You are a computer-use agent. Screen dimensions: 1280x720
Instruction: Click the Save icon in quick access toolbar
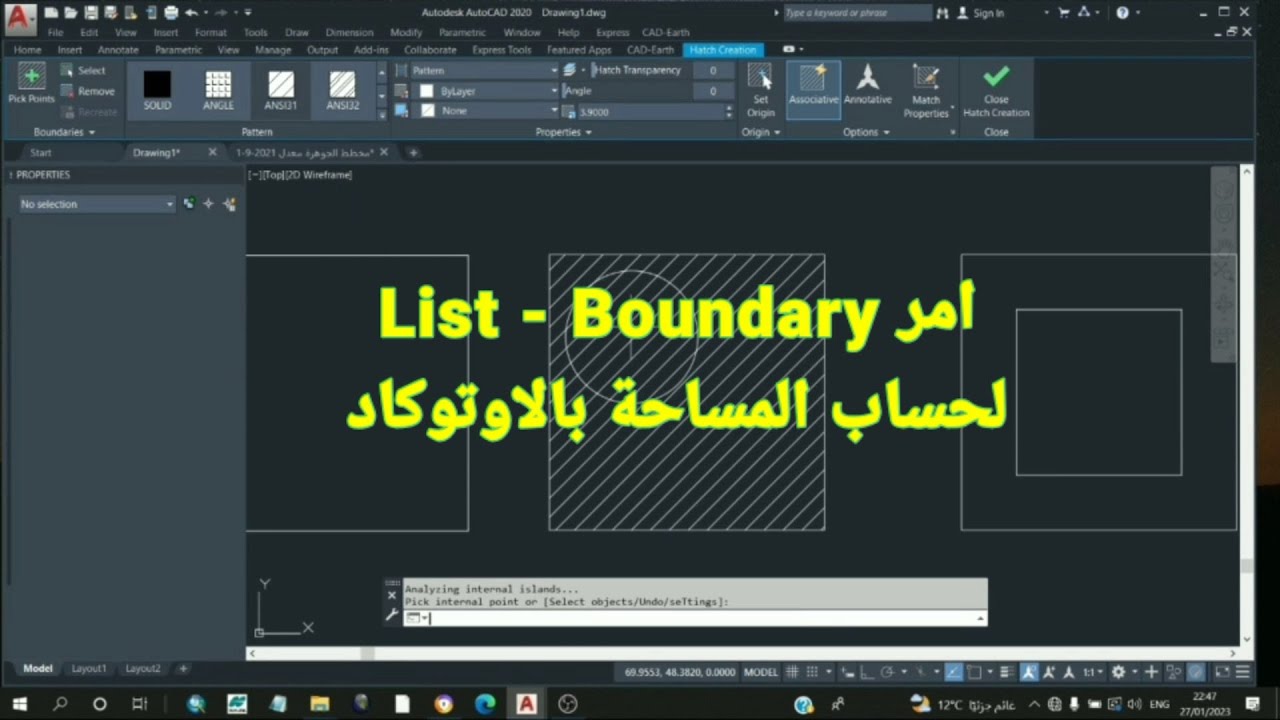(x=91, y=13)
